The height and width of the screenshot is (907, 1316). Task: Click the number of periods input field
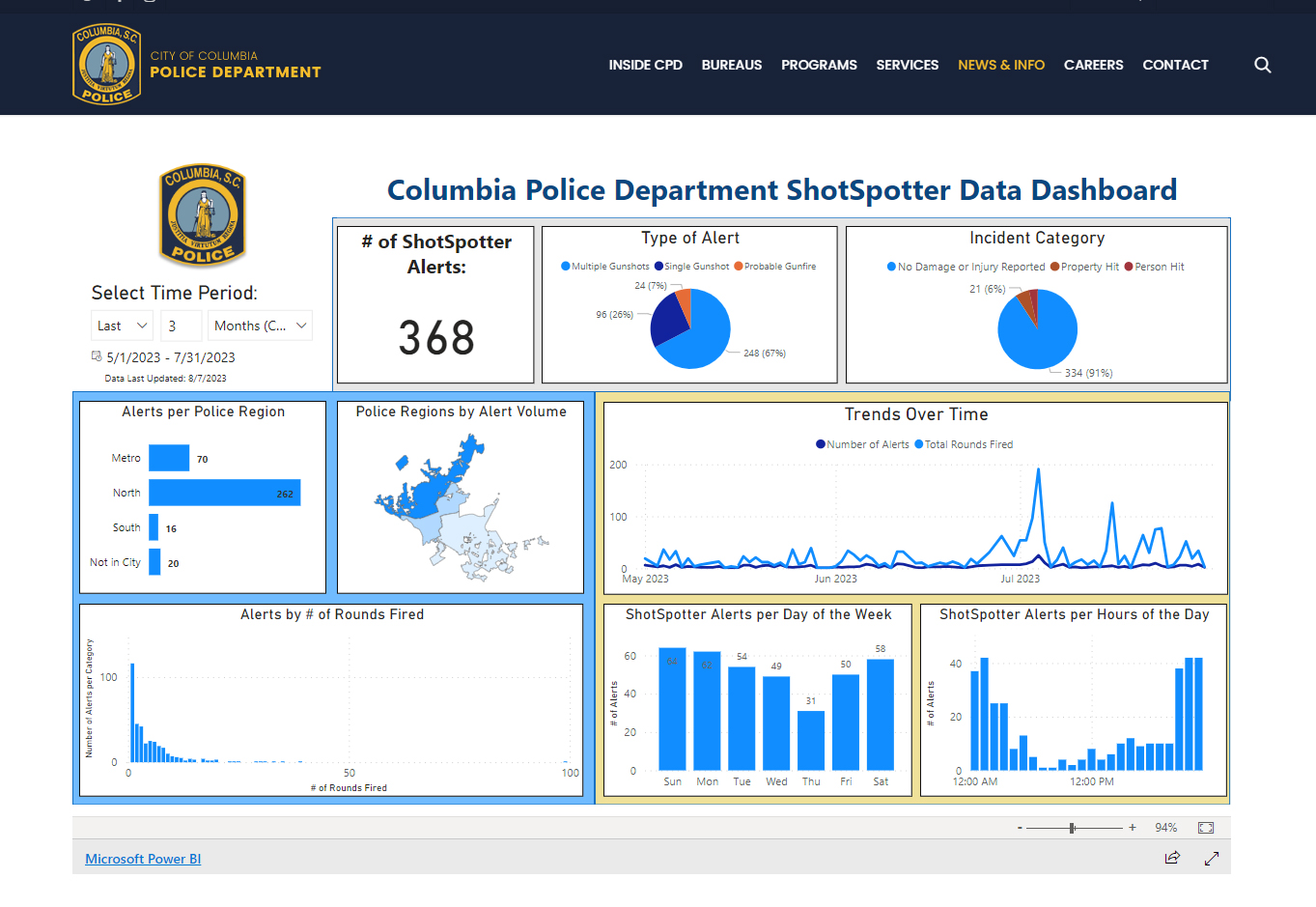[x=182, y=326]
